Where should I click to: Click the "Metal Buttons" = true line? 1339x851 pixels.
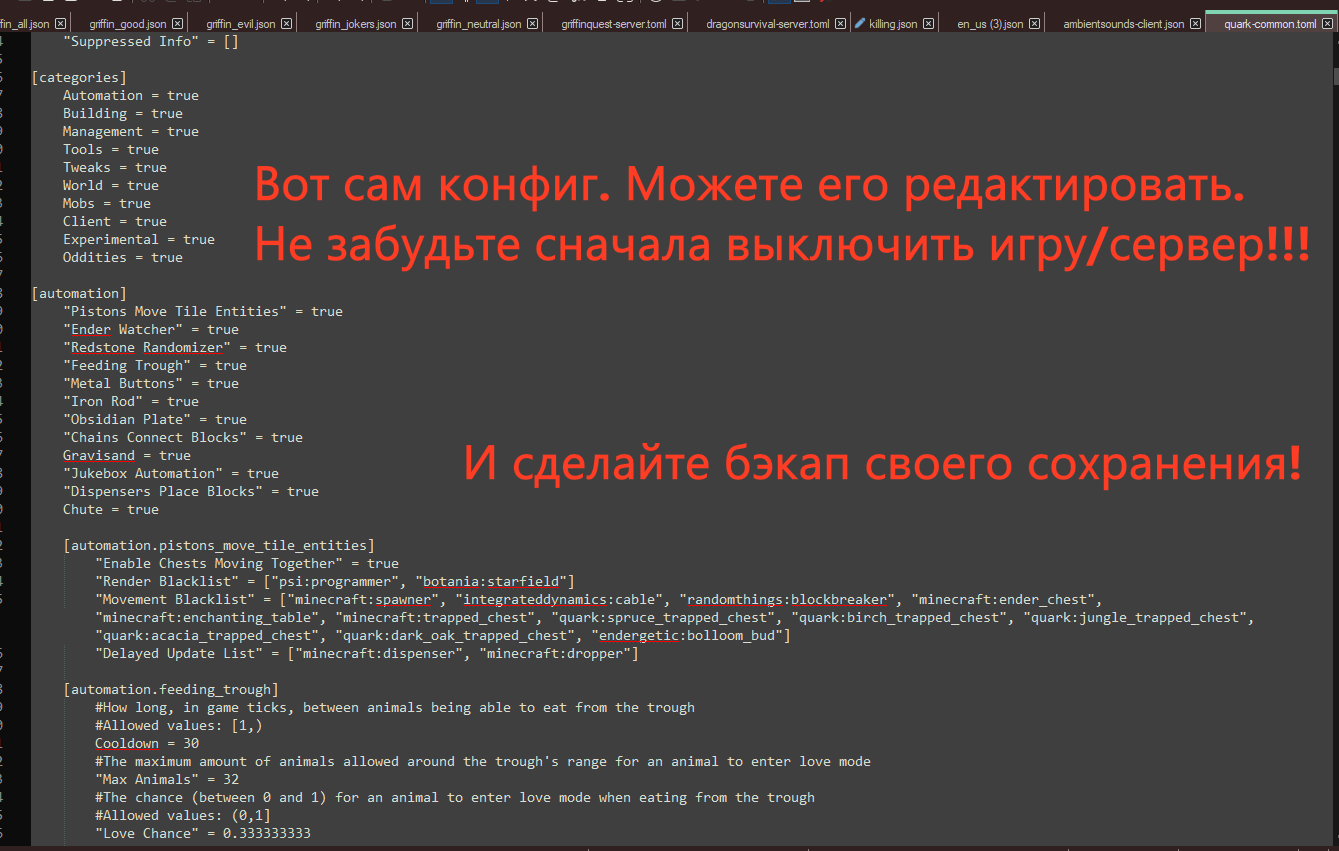150,383
